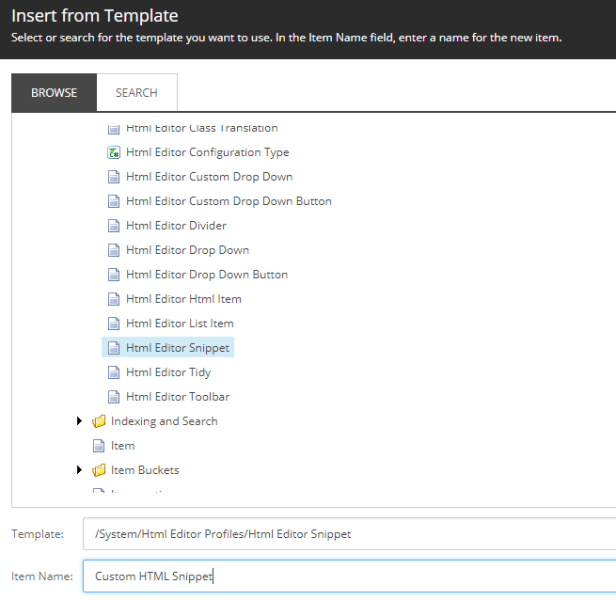Select Html Editor Class Translation row
616x600 pixels.
tap(192, 128)
